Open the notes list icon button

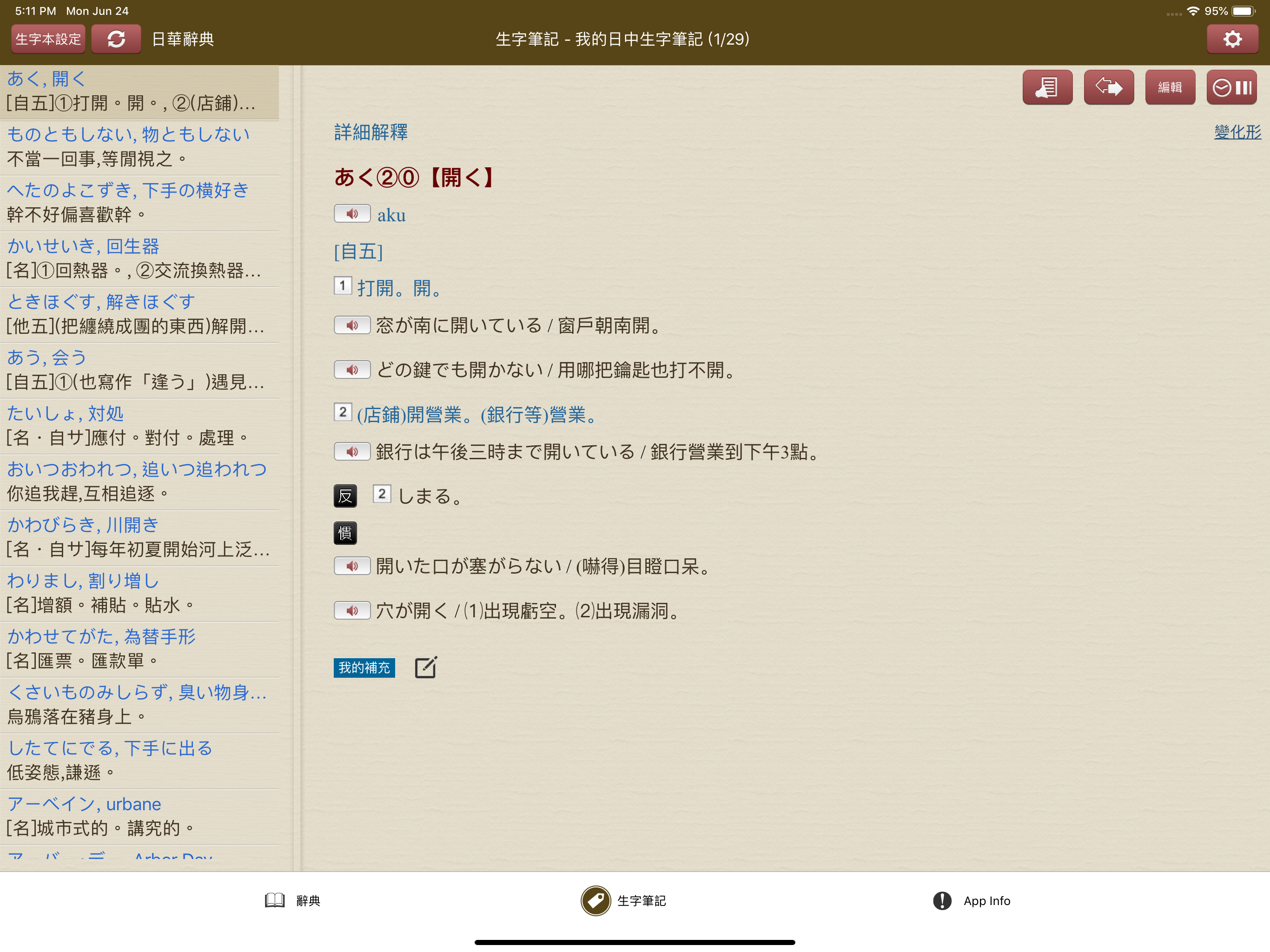coord(1047,87)
